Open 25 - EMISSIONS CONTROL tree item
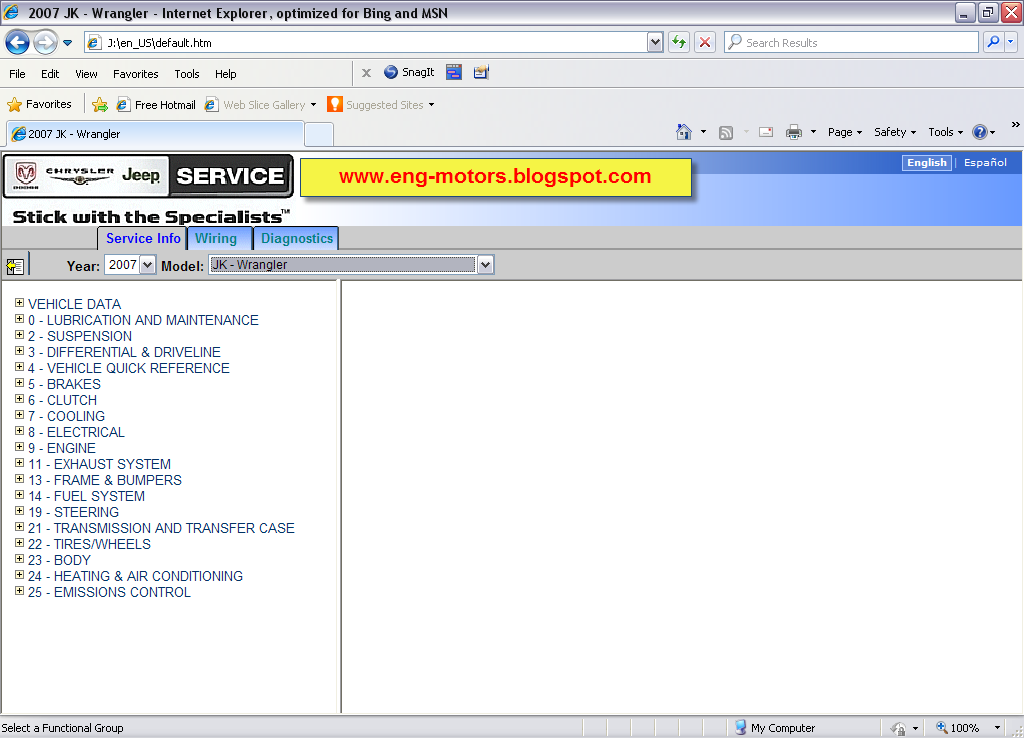 tap(109, 592)
